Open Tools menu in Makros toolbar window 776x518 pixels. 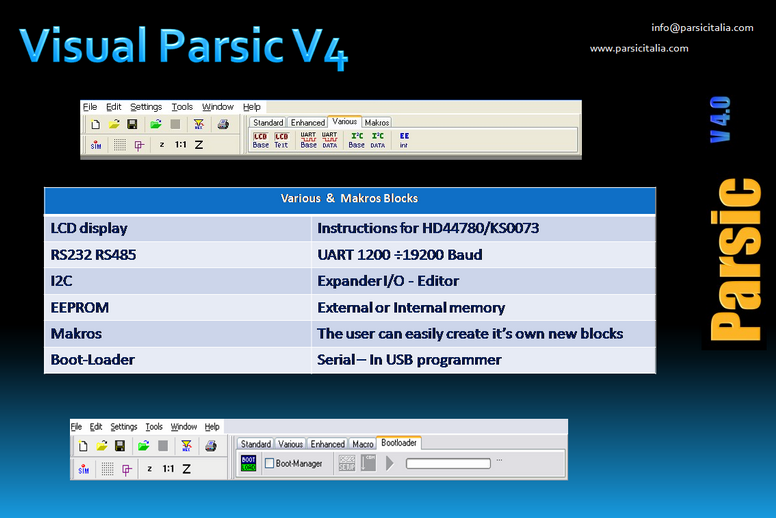(x=182, y=107)
